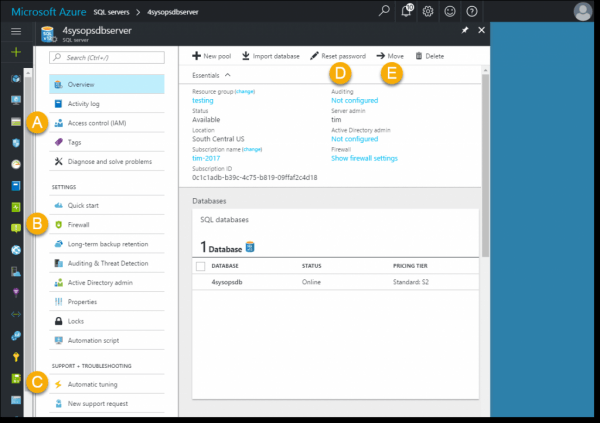Viewport: 600px width, 423px height.
Task: Open Automation script
Action: coord(107,340)
